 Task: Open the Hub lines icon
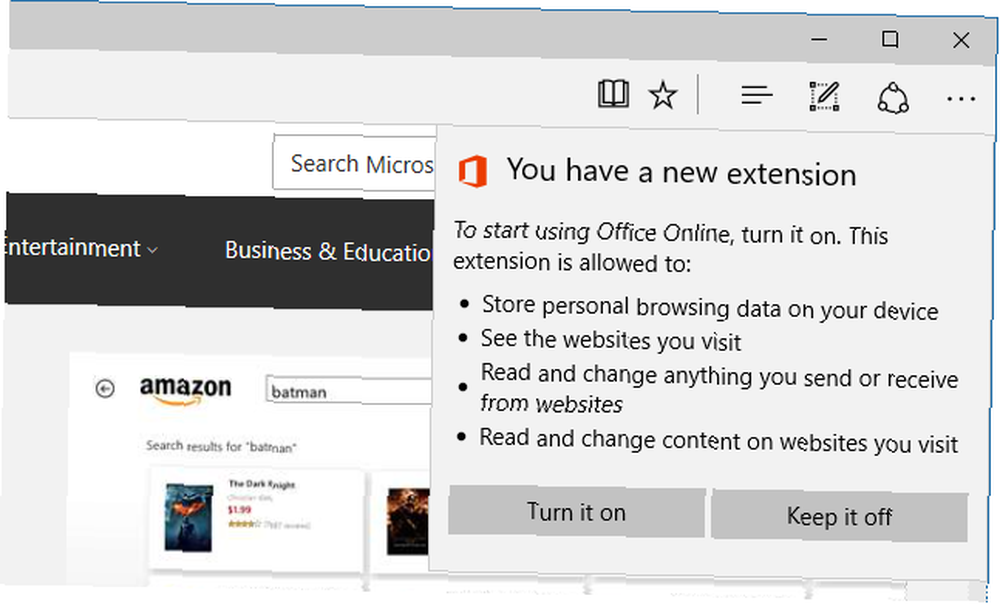pyautogui.click(x=757, y=96)
